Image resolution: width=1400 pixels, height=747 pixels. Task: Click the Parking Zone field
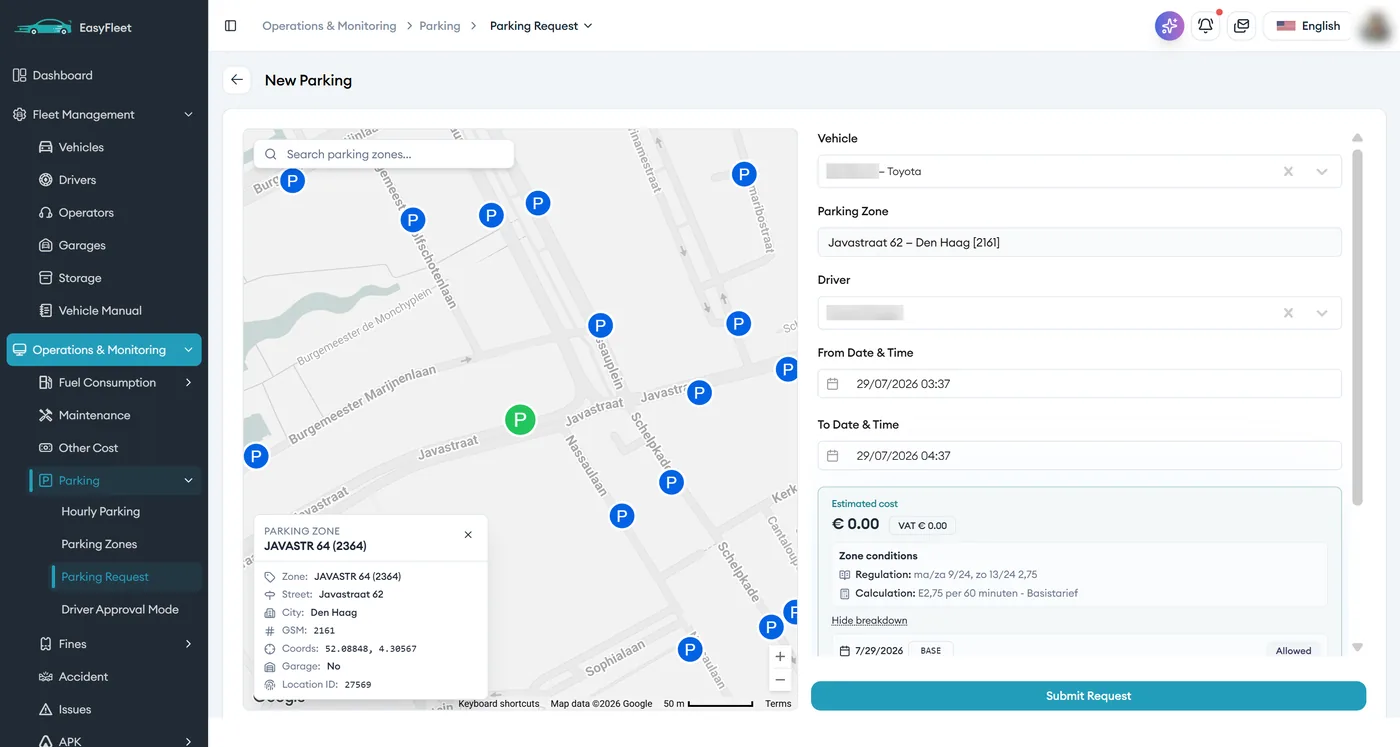(1079, 242)
